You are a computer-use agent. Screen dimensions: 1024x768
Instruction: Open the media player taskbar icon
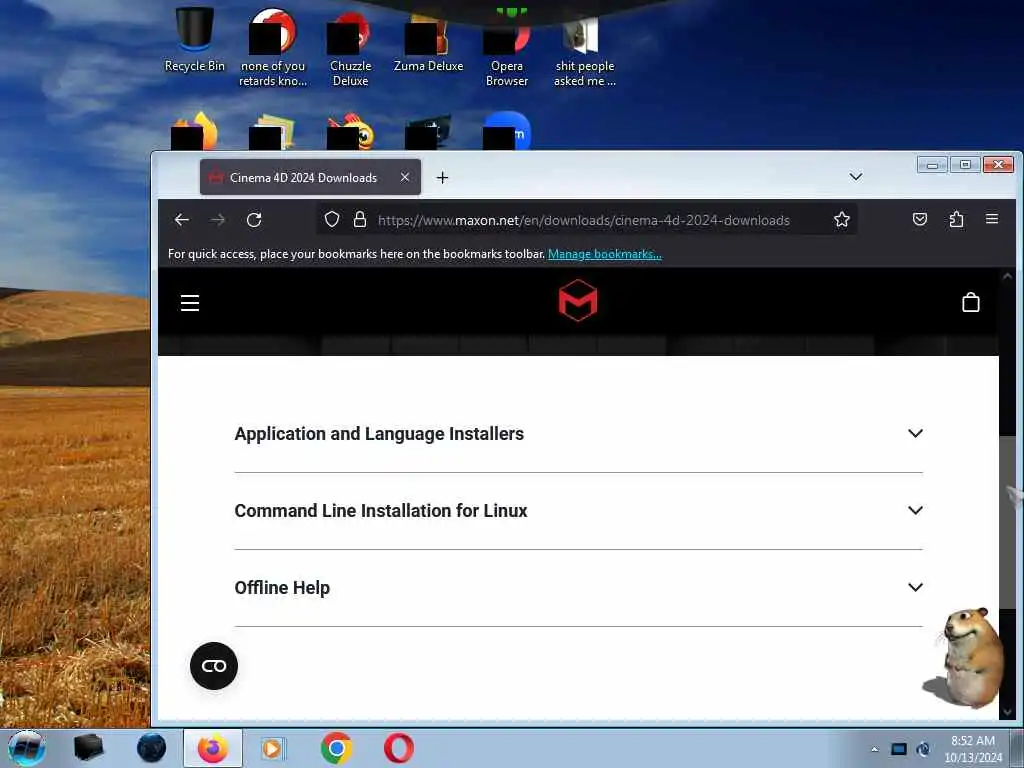[273, 748]
